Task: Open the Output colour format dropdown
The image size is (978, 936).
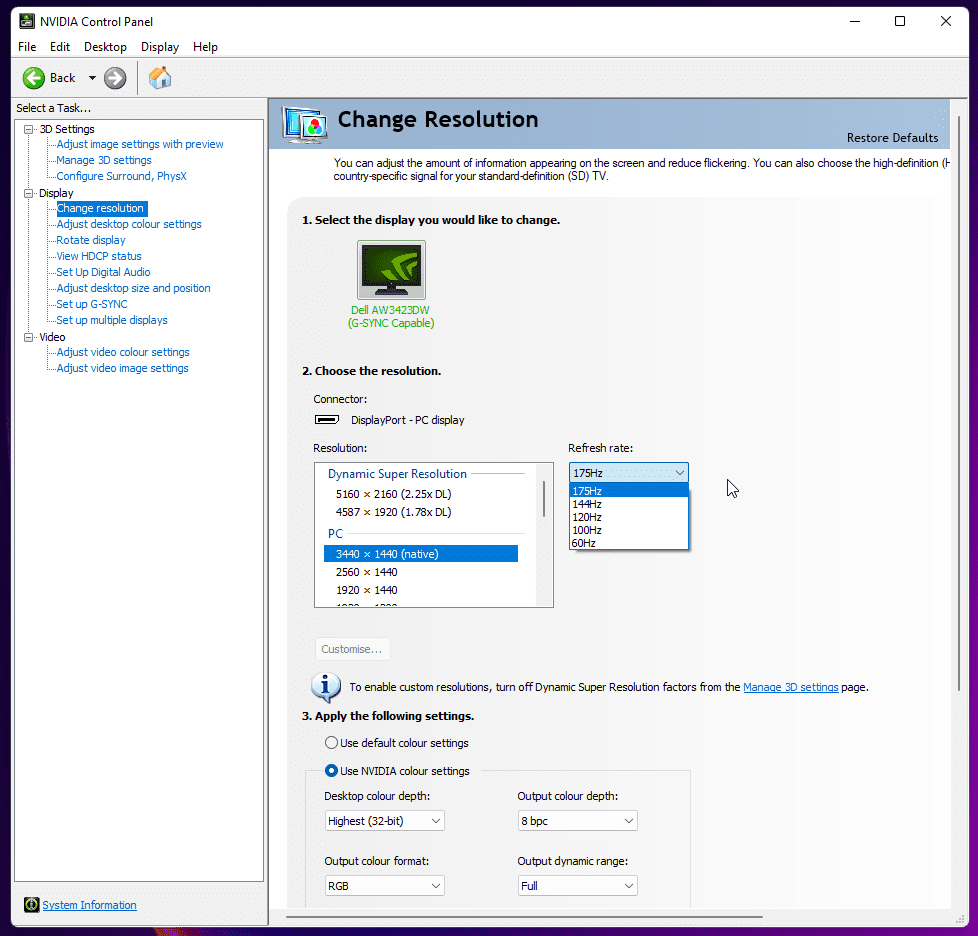Action: click(384, 885)
